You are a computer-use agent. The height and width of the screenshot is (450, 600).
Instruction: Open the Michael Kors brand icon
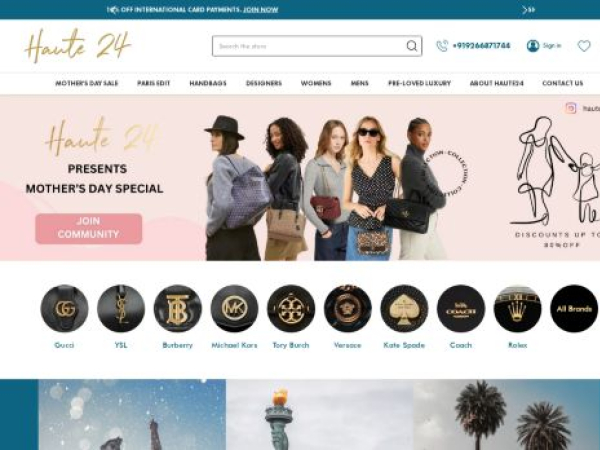pos(234,308)
